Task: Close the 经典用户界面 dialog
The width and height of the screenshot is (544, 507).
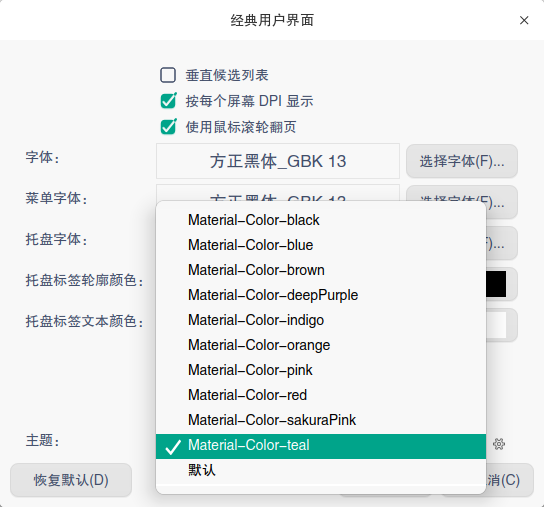Action: click(524, 20)
